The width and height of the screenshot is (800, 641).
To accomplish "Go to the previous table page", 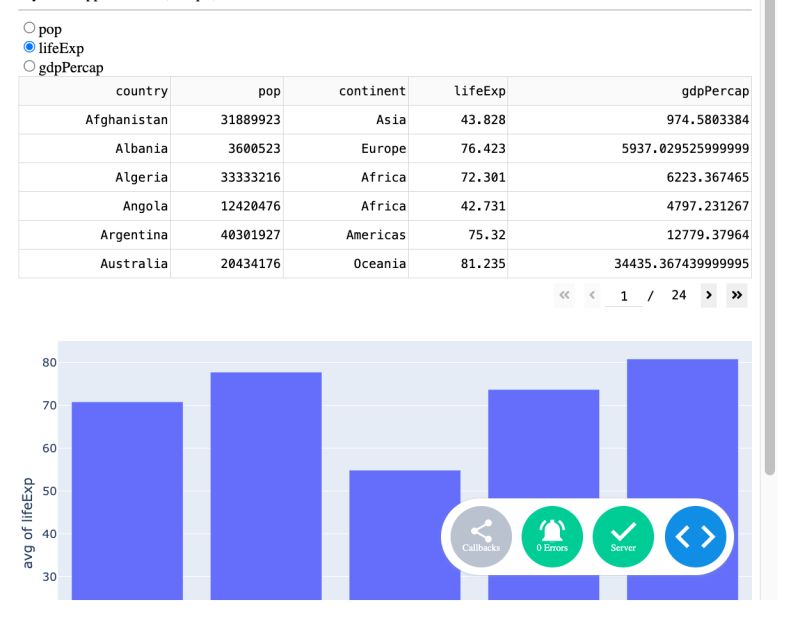I will [x=592, y=295].
